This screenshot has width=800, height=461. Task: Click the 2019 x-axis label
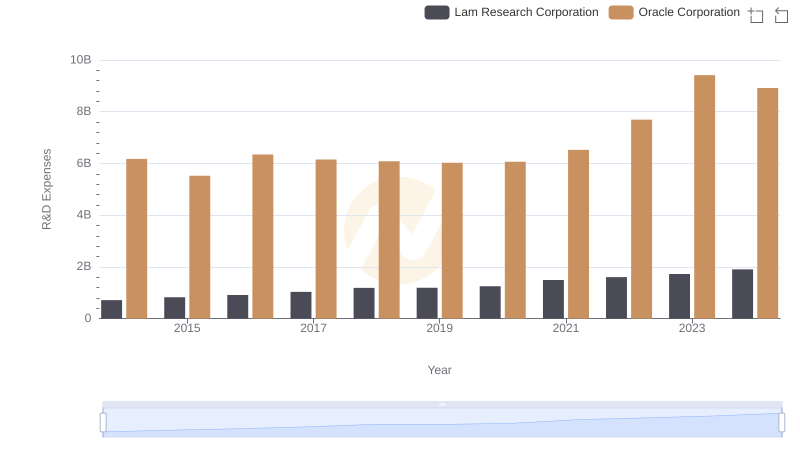[x=439, y=328]
